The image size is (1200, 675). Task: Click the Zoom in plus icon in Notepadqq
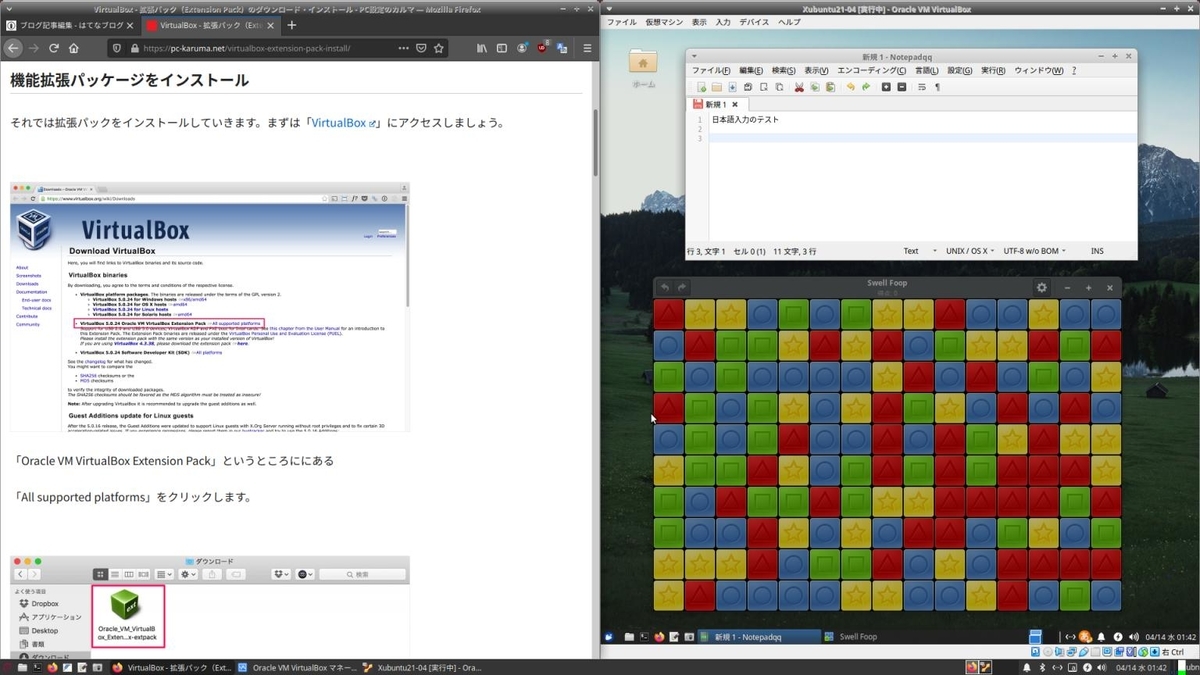click(x=886, y=87)
